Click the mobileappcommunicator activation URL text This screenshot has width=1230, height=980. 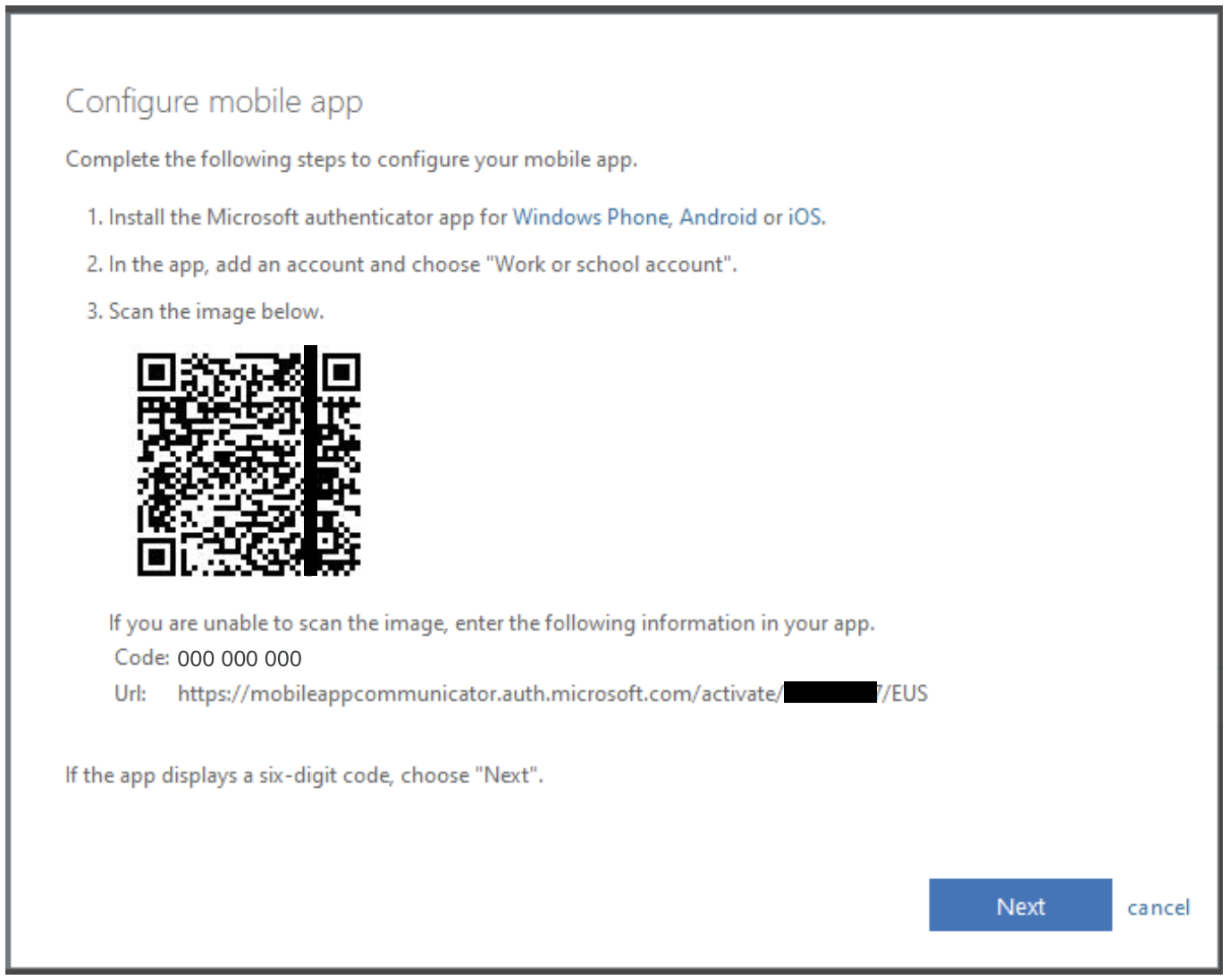pos(478,694)
